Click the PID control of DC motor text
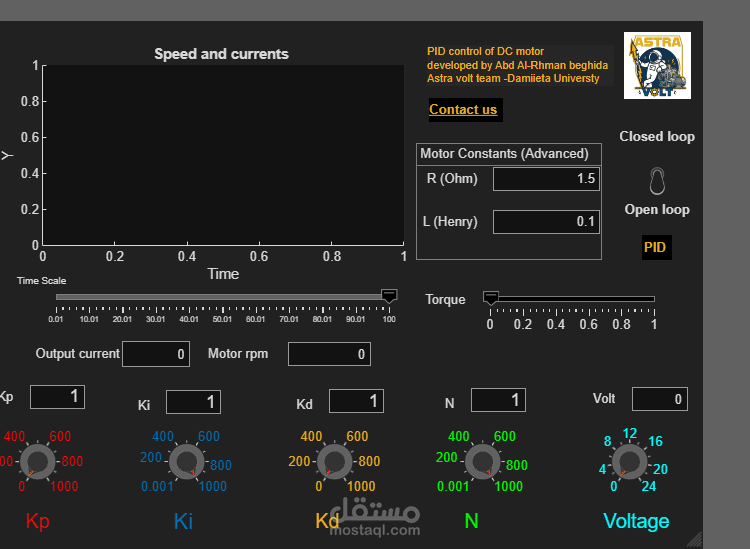Image resolution: width=750 pixels, height=549 pixels. (x=485, y=51)
